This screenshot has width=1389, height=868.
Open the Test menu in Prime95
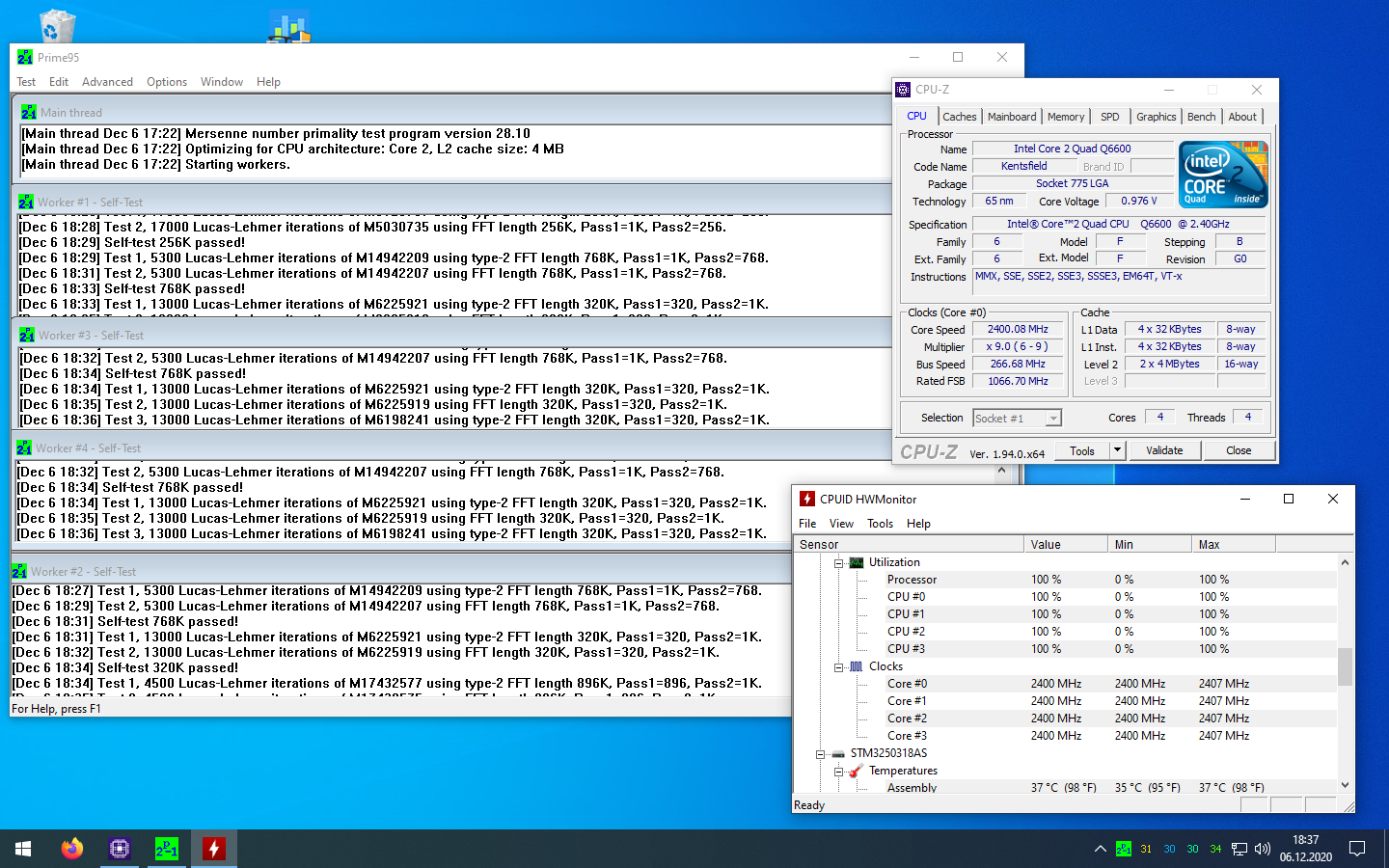(x=26, y=82)
